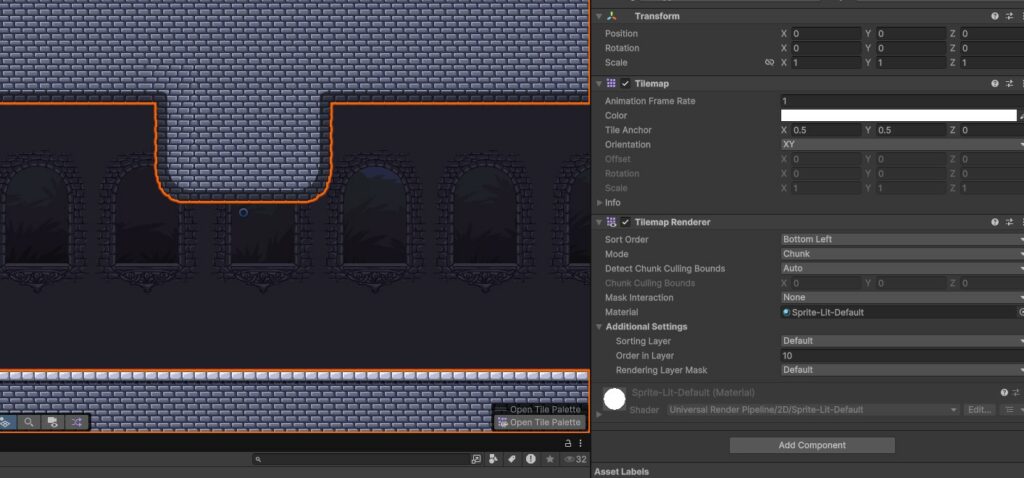Click the Position Y input field
1024x478 pixels.
point(911,34)
